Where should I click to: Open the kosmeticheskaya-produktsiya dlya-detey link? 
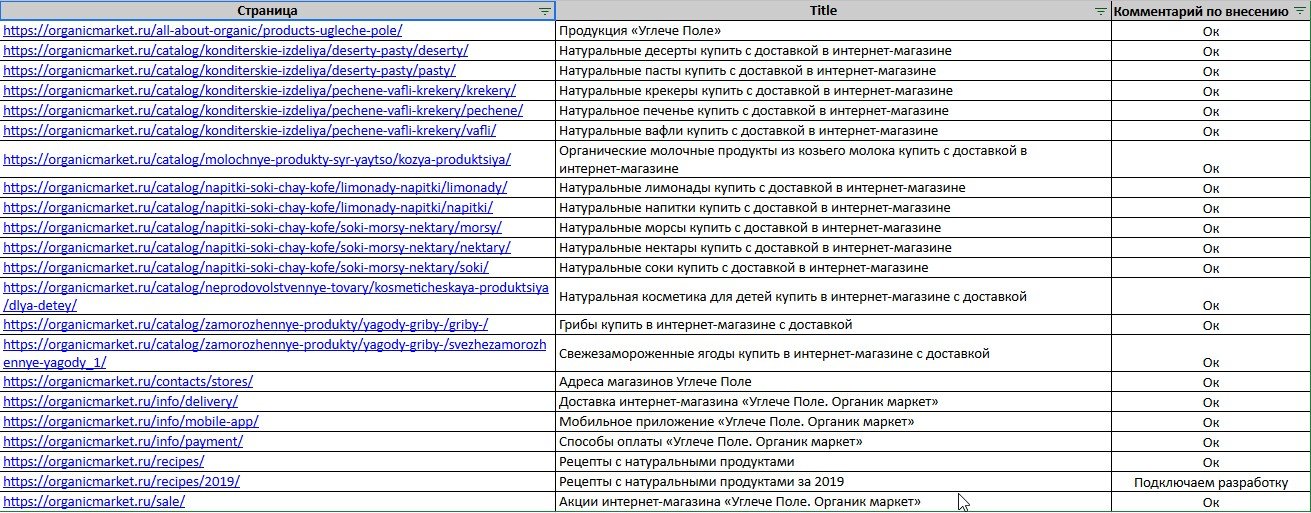276,296
